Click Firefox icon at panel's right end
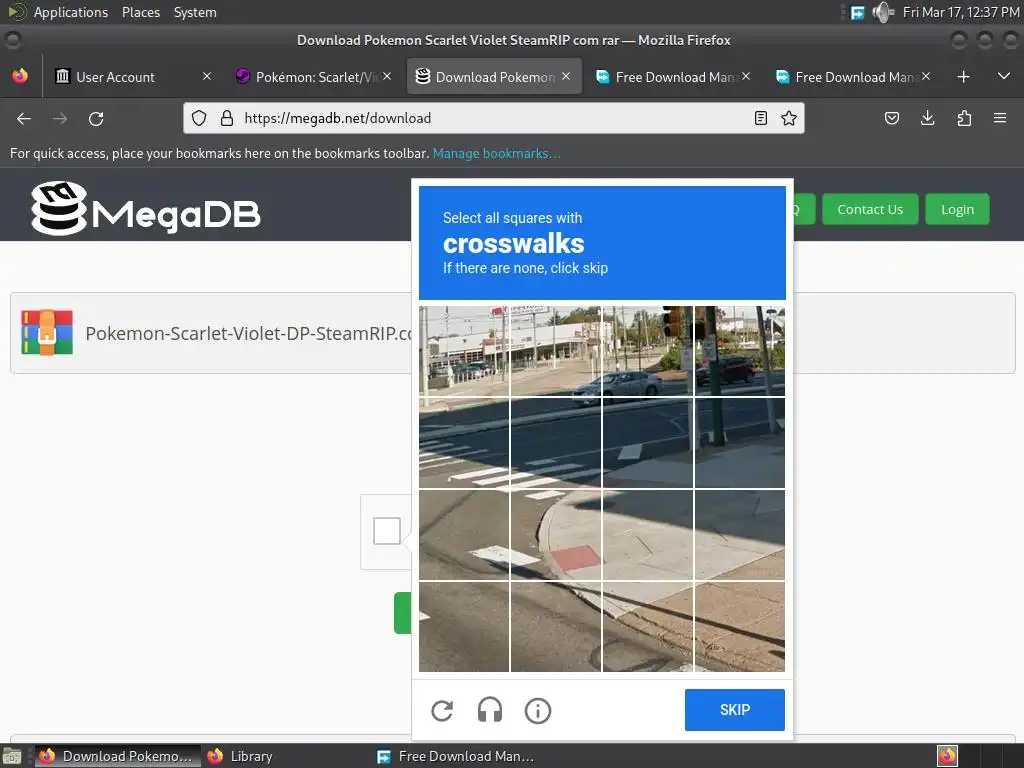Screen dimensions: 1024x768 pyautogui.click(x=947, y=756)
